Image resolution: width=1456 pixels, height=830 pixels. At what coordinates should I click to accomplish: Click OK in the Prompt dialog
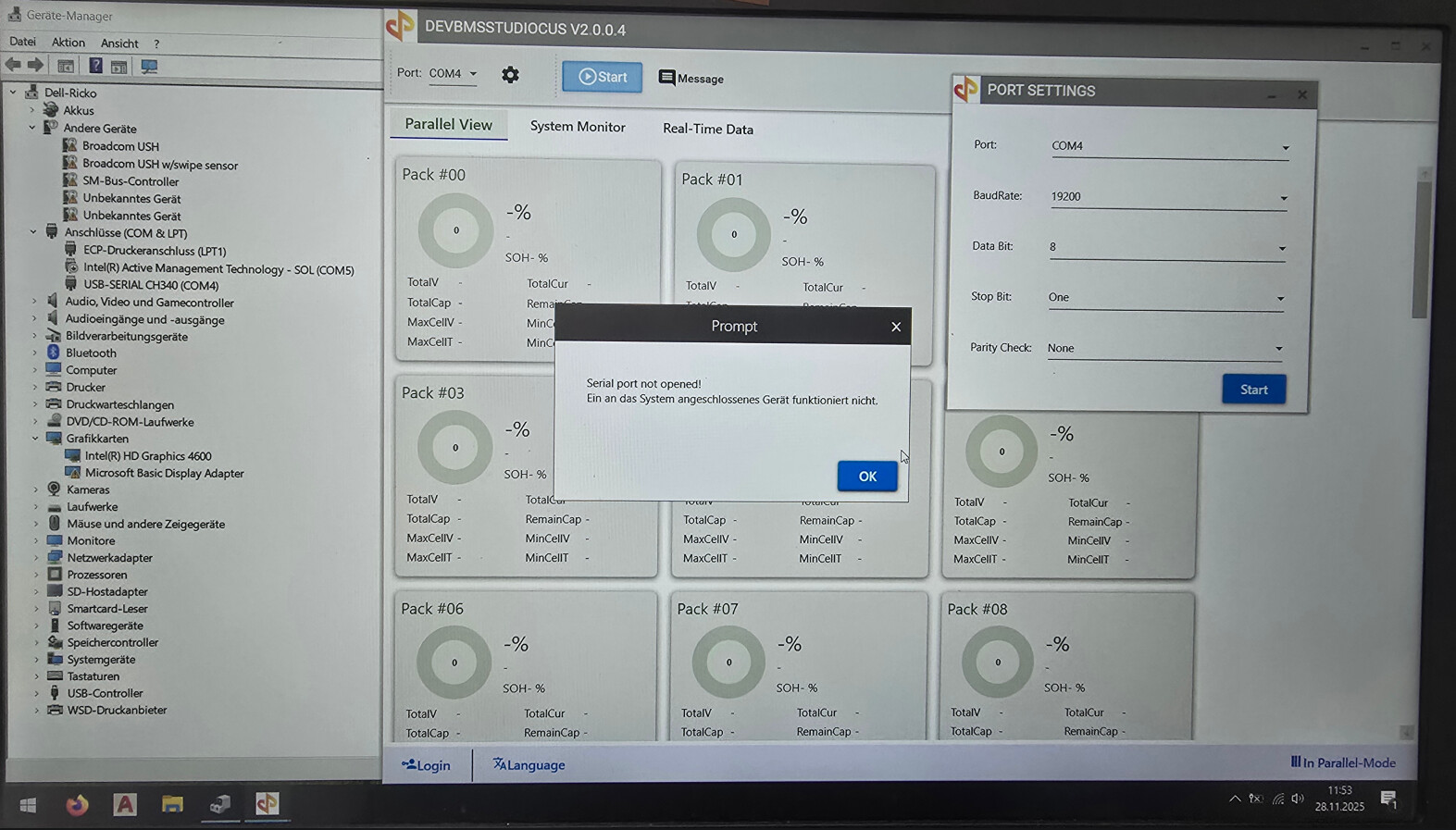click(x=866, y=477)
